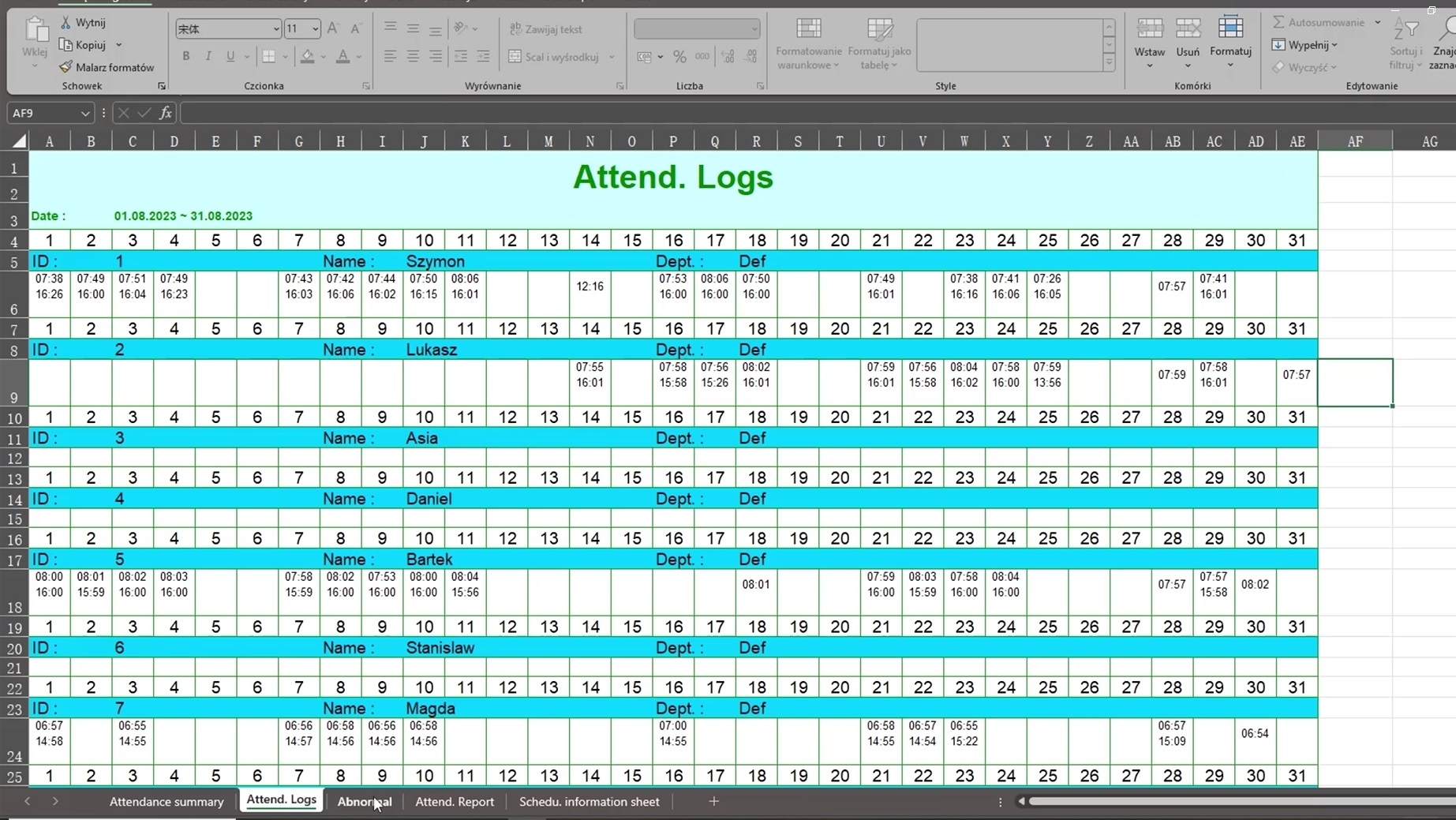The image size is (1456, 820).
Task: Select column AF header
Action: (x=1355, y=141)
